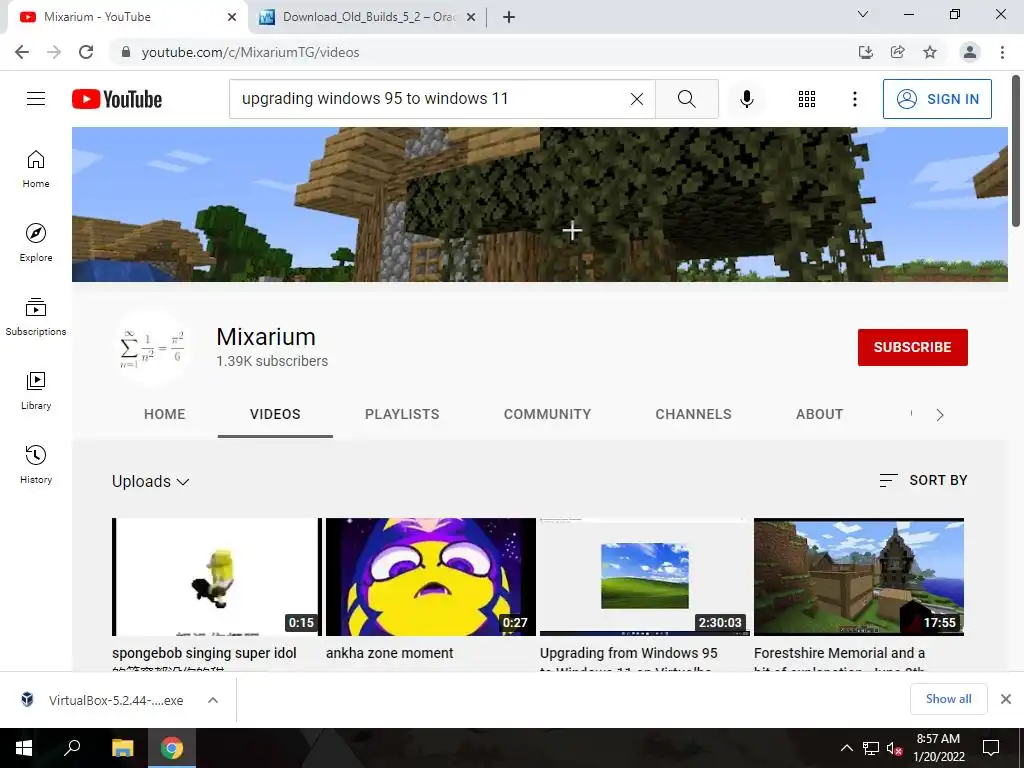Expand the Uploads dropdown
This screenshot has height=768, width=1024.
[x=151, y=481]
